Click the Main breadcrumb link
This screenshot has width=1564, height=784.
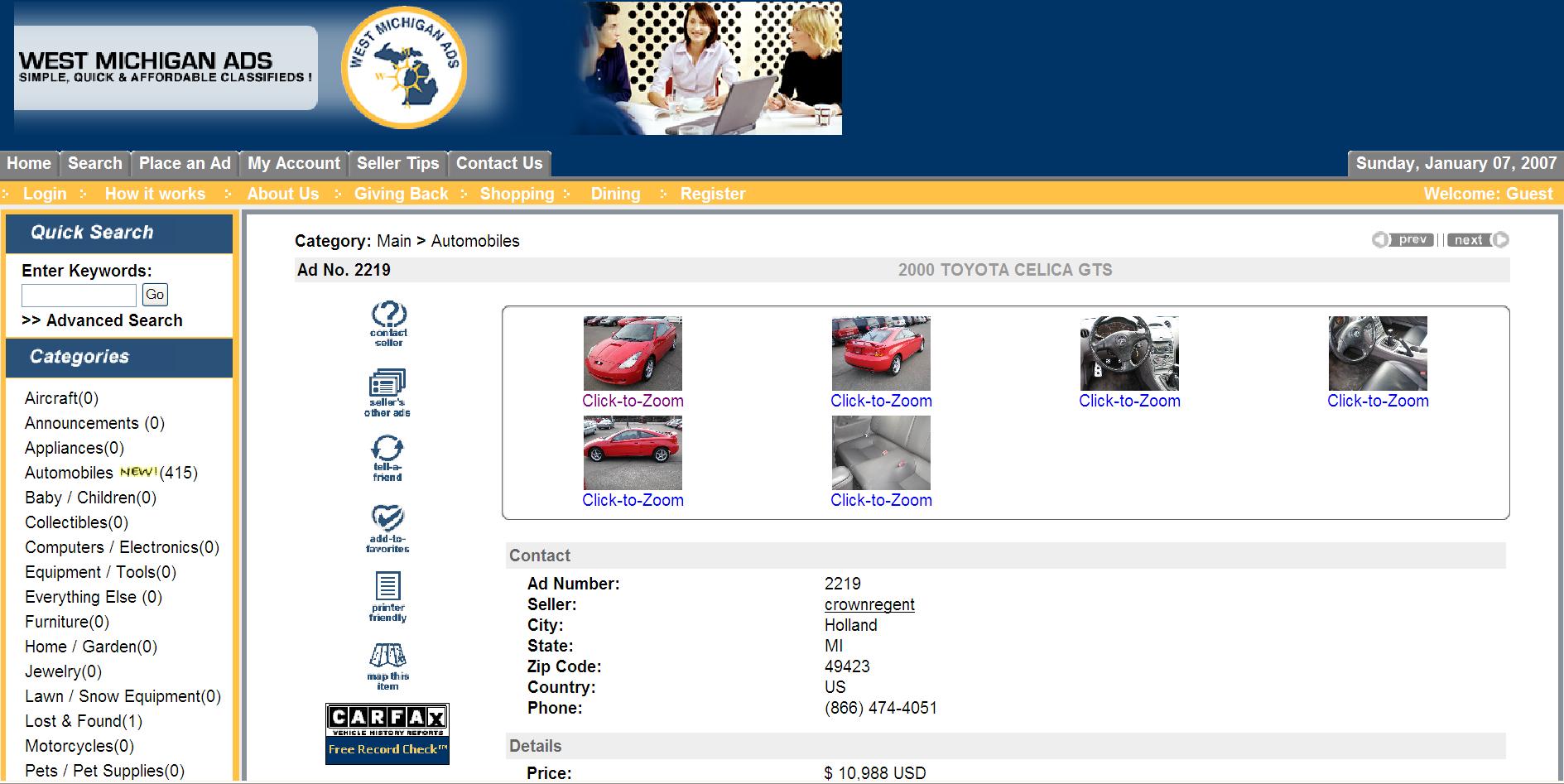pos(394,241)
